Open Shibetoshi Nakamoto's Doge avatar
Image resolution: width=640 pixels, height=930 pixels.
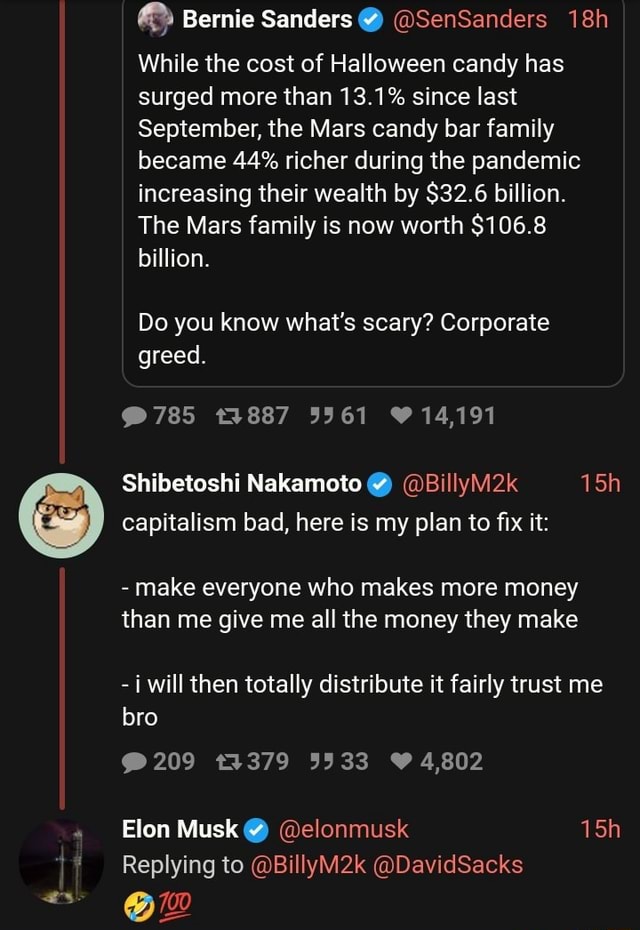pyautogui.click(x=62, y=515)
